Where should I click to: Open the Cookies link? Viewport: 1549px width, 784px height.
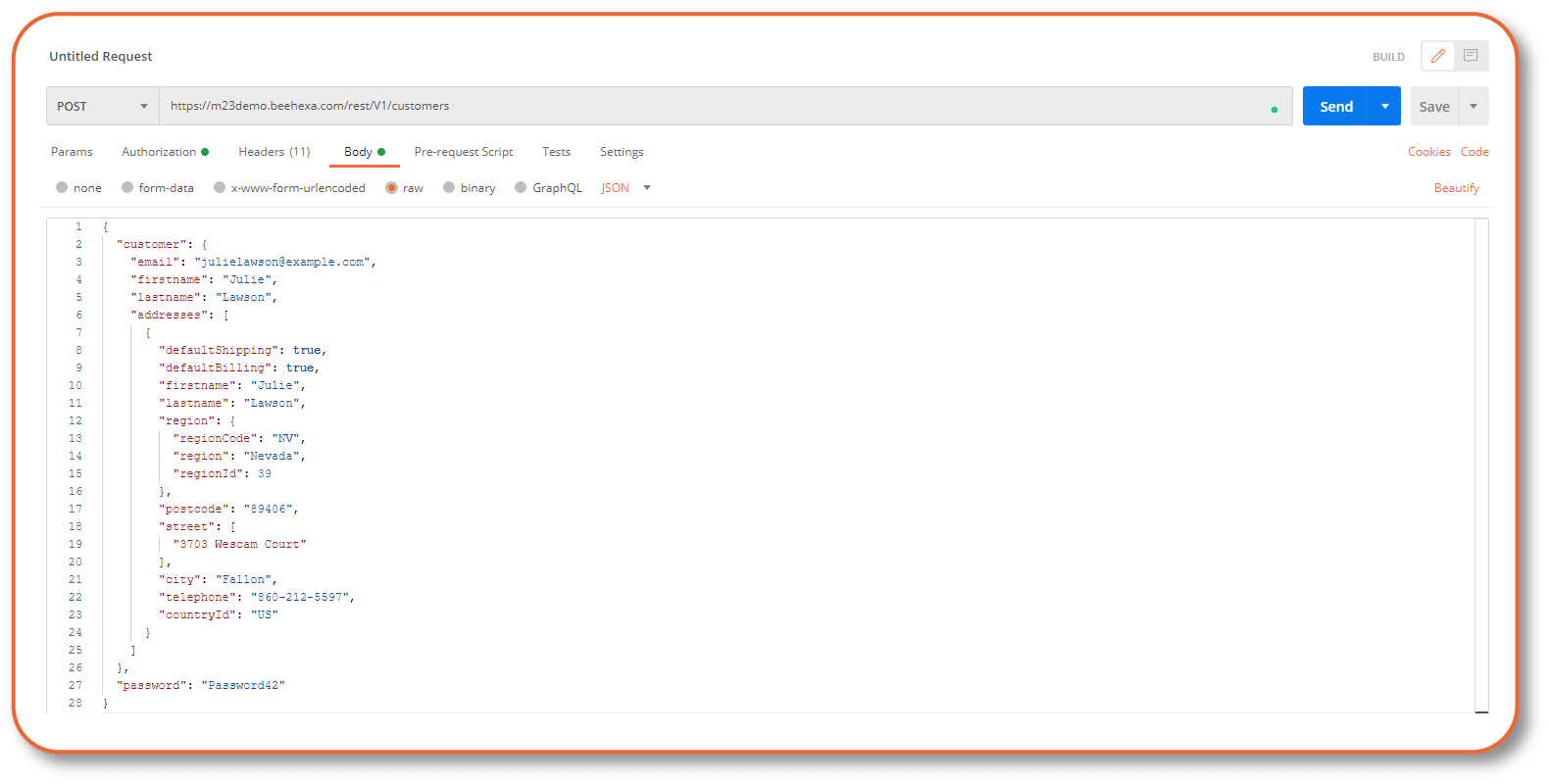tap(1428, 152)
